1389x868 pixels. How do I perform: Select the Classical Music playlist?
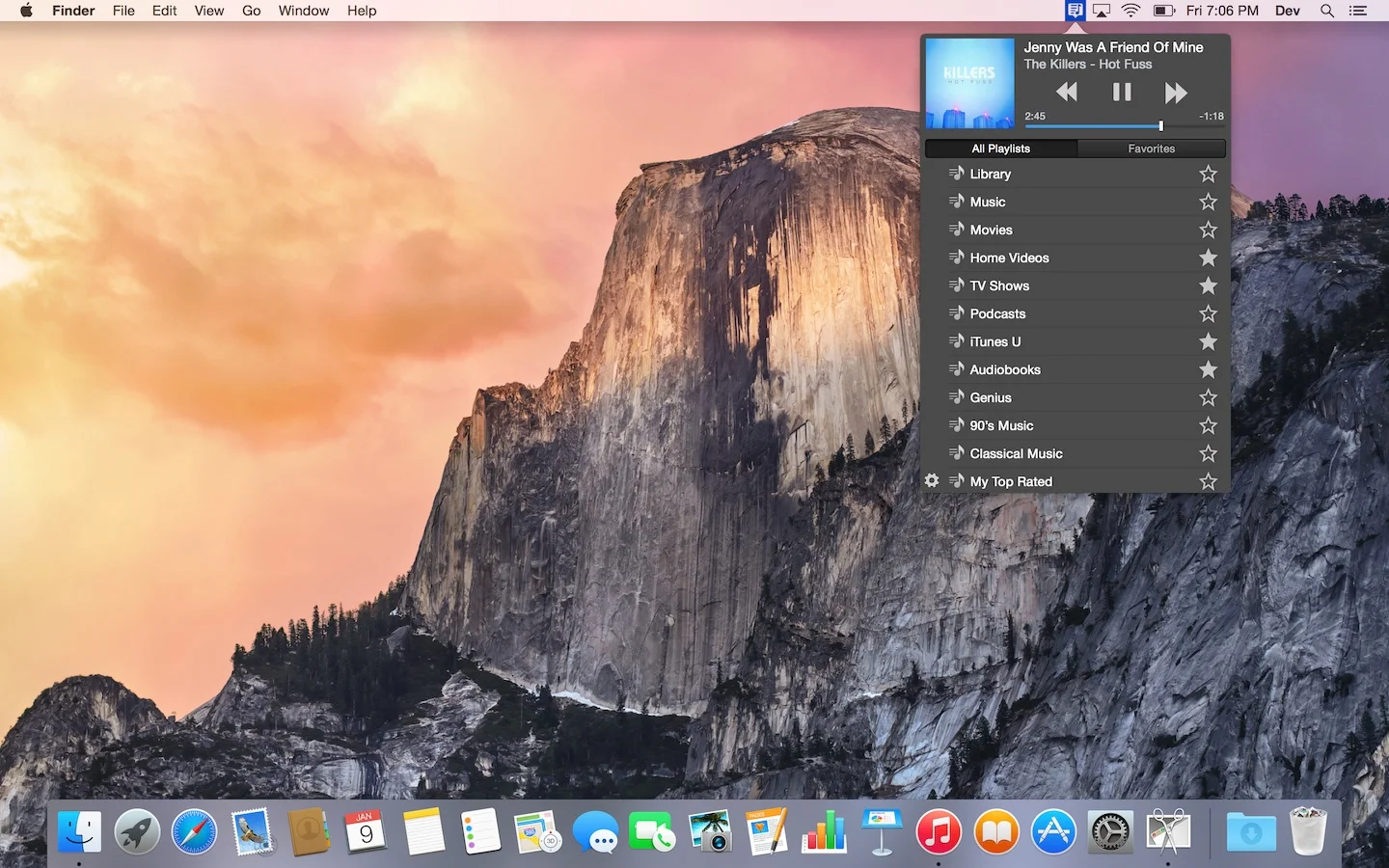coord(1076,453)
